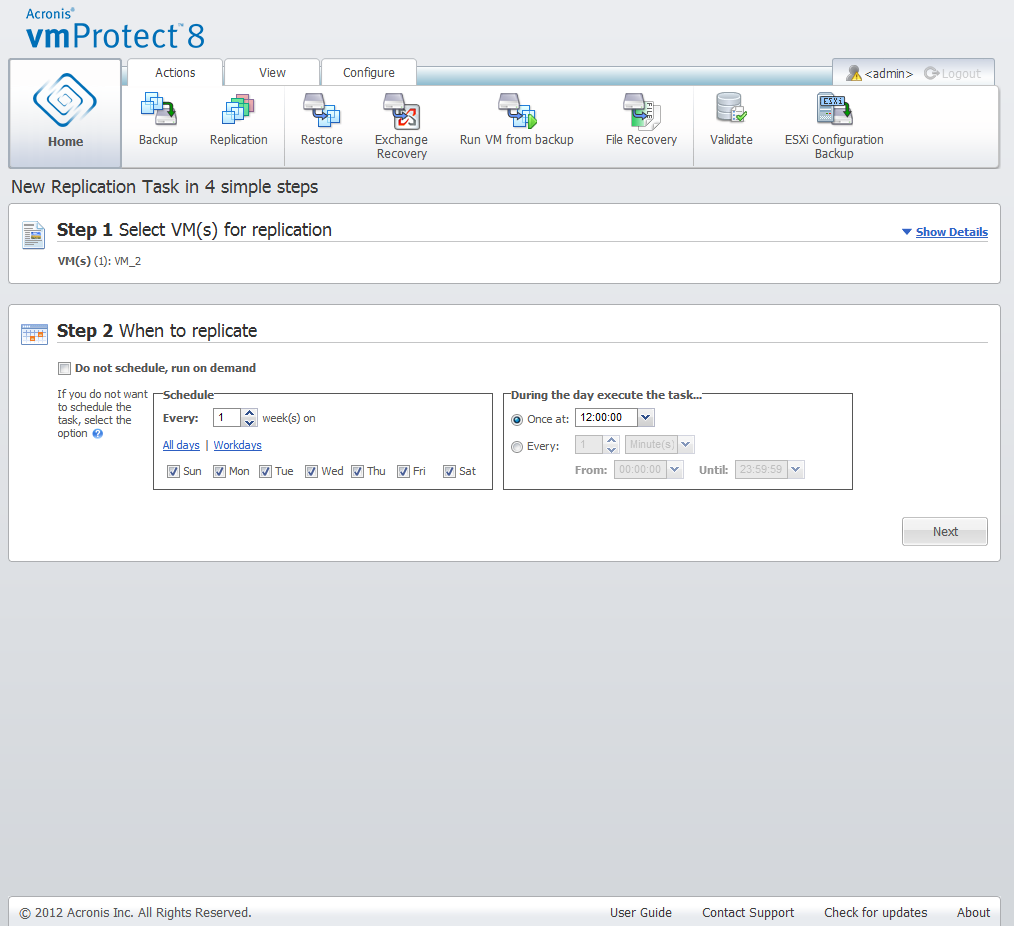Open the Configure tab
1014x926 pixels.
coord(368,73)
